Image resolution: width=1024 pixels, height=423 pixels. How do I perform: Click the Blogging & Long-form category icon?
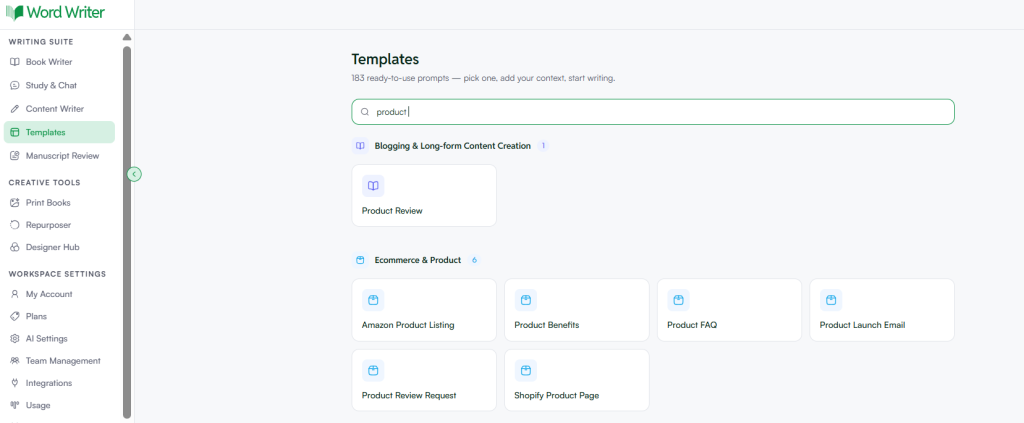pos(360,146)
